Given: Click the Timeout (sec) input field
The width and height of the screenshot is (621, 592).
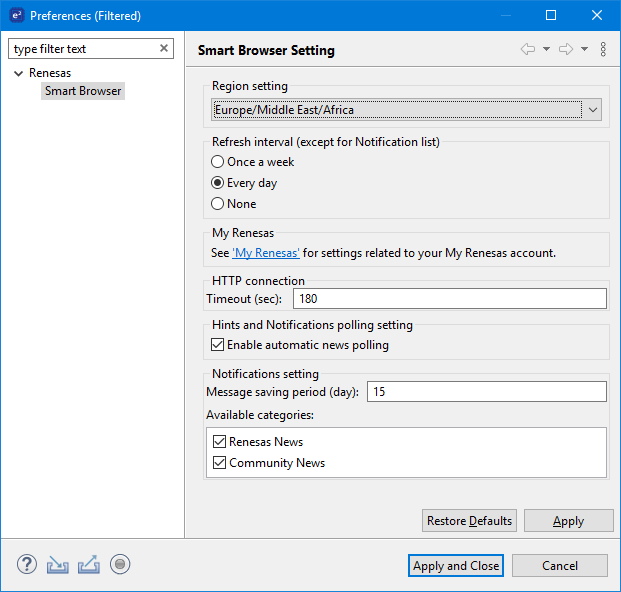Looking at the screenshot, I should [x=450, y=299].
